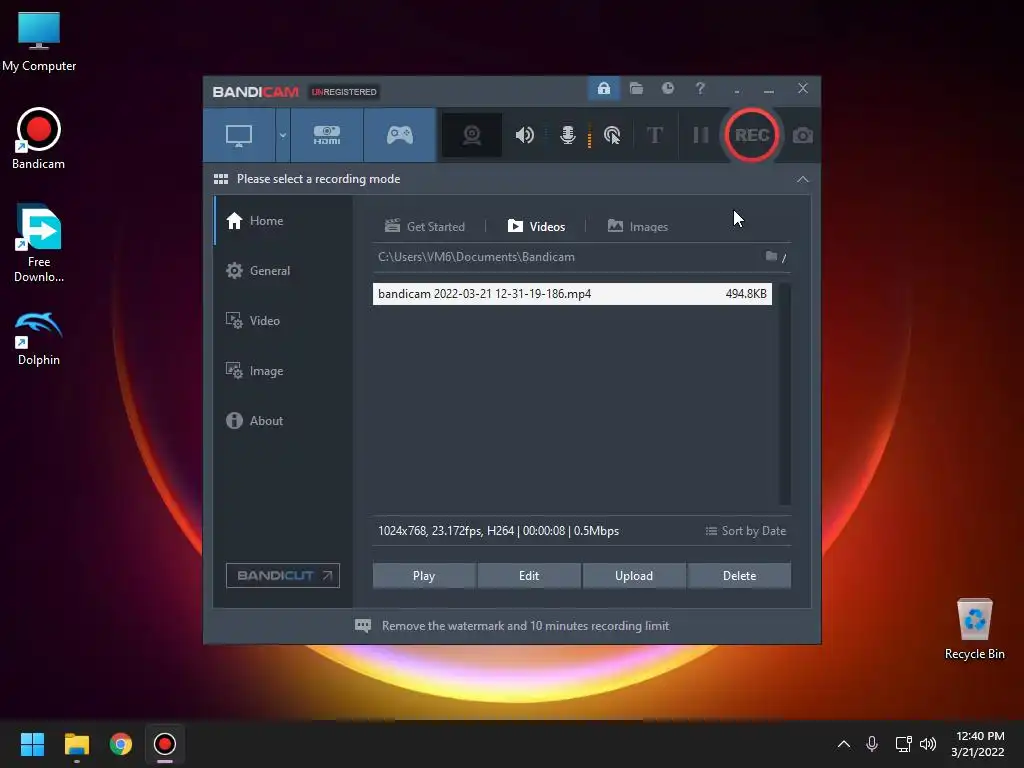Click the network icon in system tray
This screenshot has height=768, width=1024.
903,744
